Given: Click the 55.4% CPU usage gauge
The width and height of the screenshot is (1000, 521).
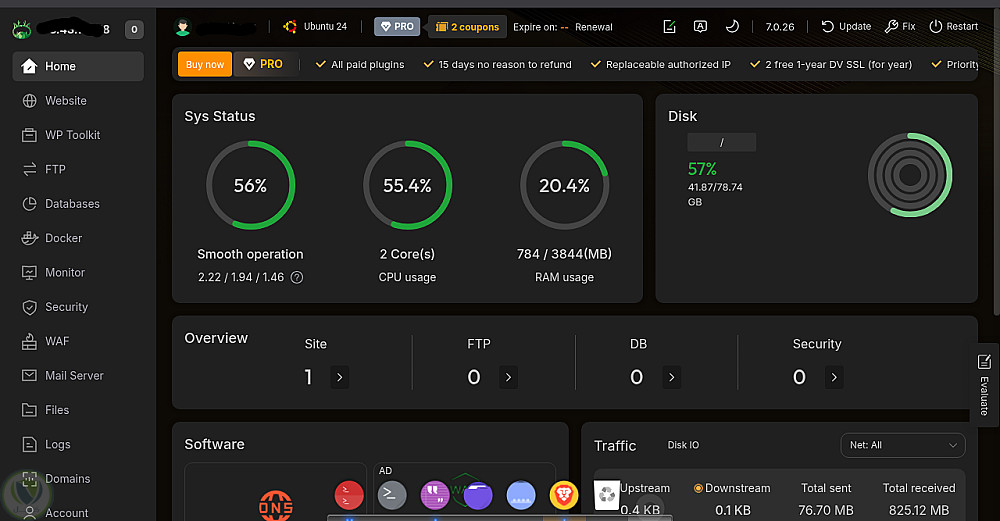Looking at the screenshot, I should (408, 185).
